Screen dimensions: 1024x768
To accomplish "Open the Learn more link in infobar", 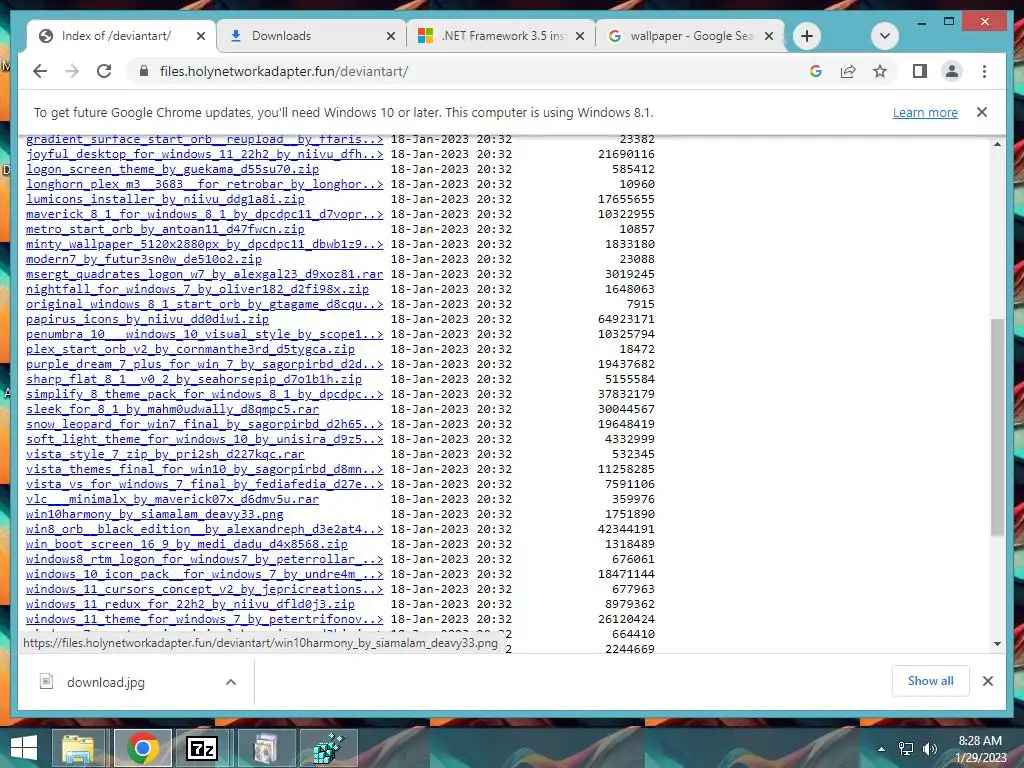I will pyautogui.click(x=925, y=112).
